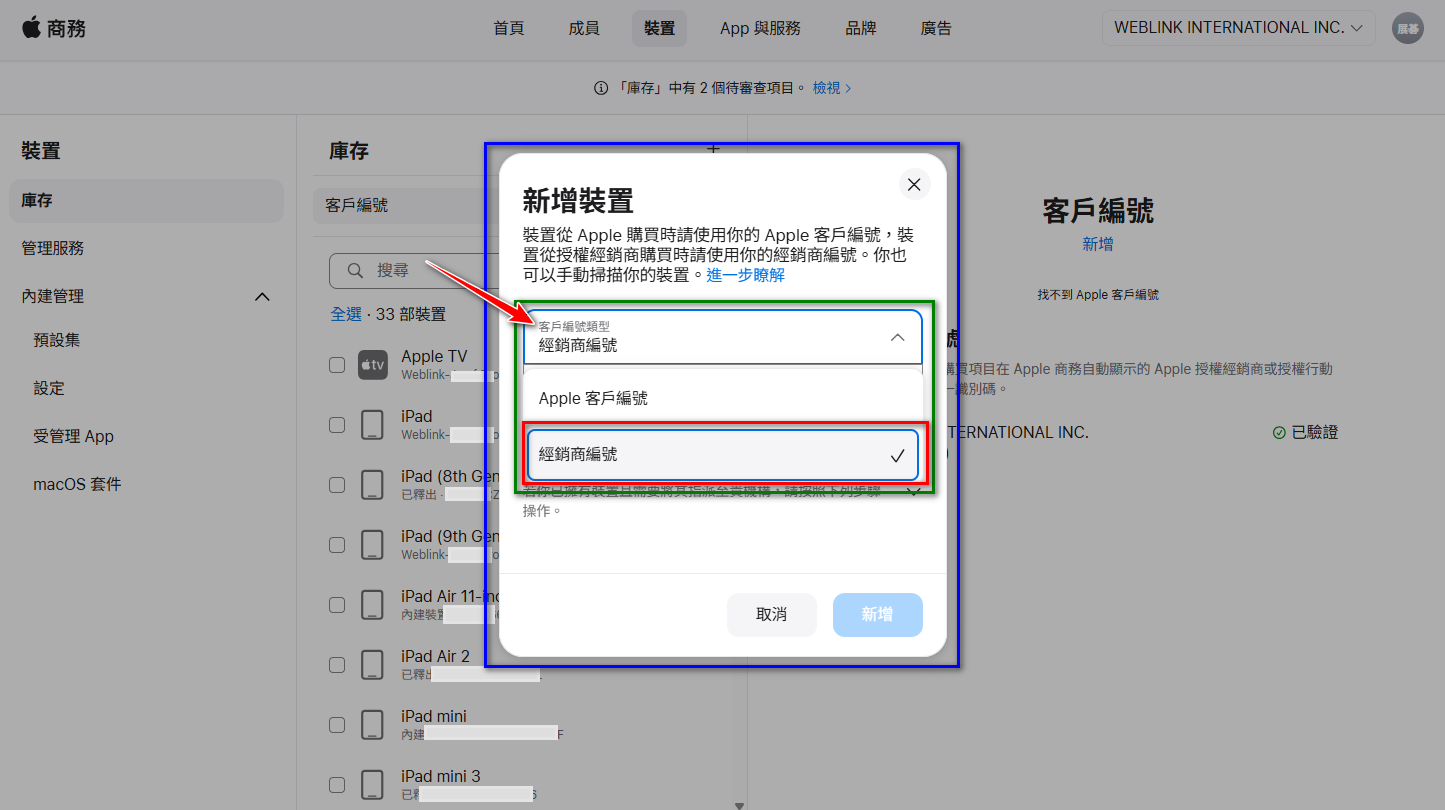1445x810 pixels.
Task: Click the 搜尋 input field
Action: pos(410,270)
